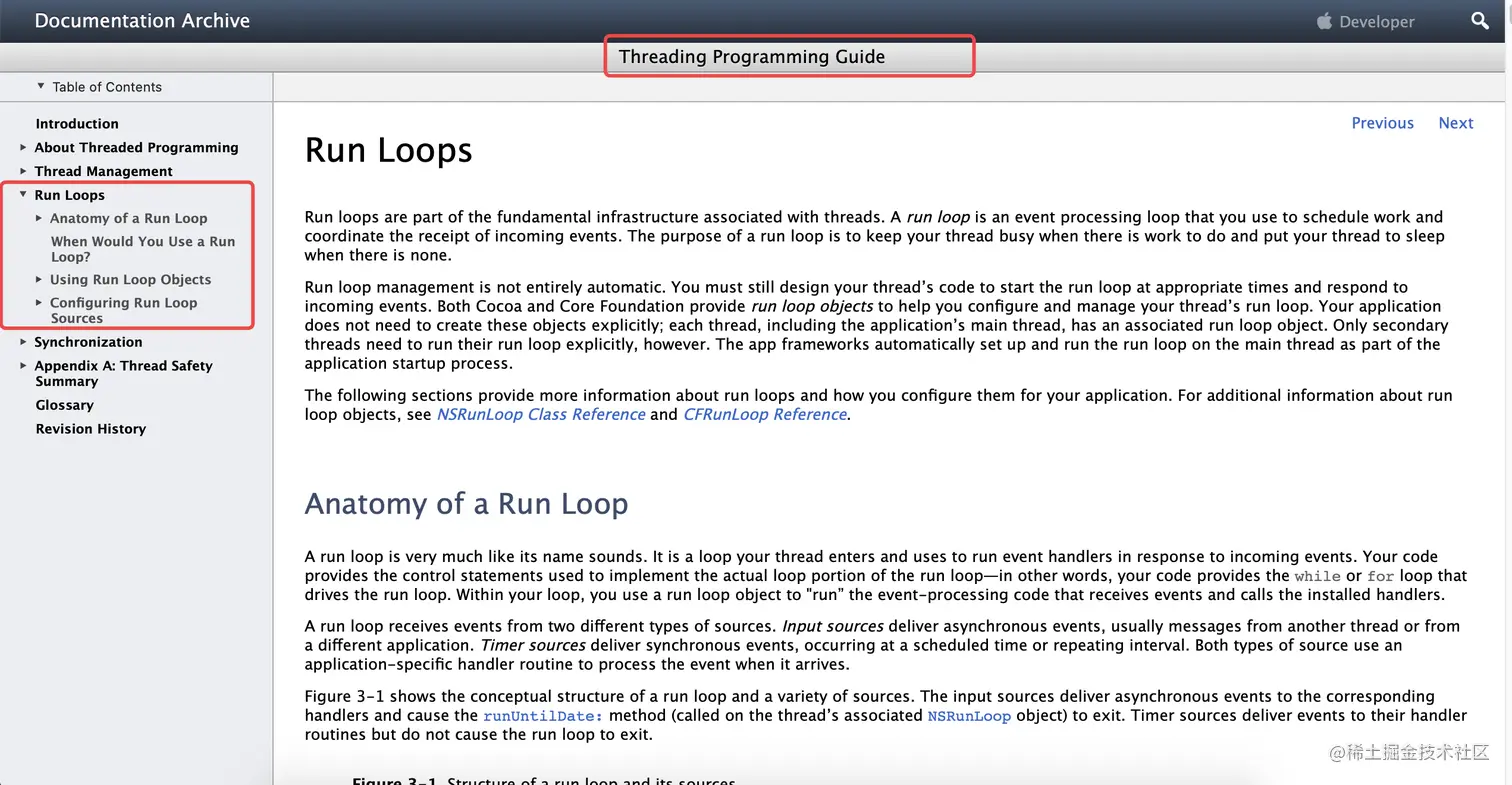Collapse the Run Loops section arrow
This screenshot has height=785, width=1512.
[x=23, y=195]
